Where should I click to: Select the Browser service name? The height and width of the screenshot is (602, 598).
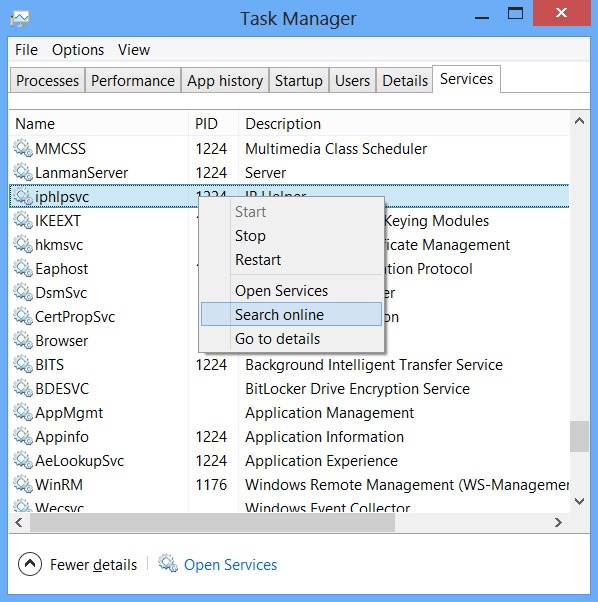tap(61, 341)
